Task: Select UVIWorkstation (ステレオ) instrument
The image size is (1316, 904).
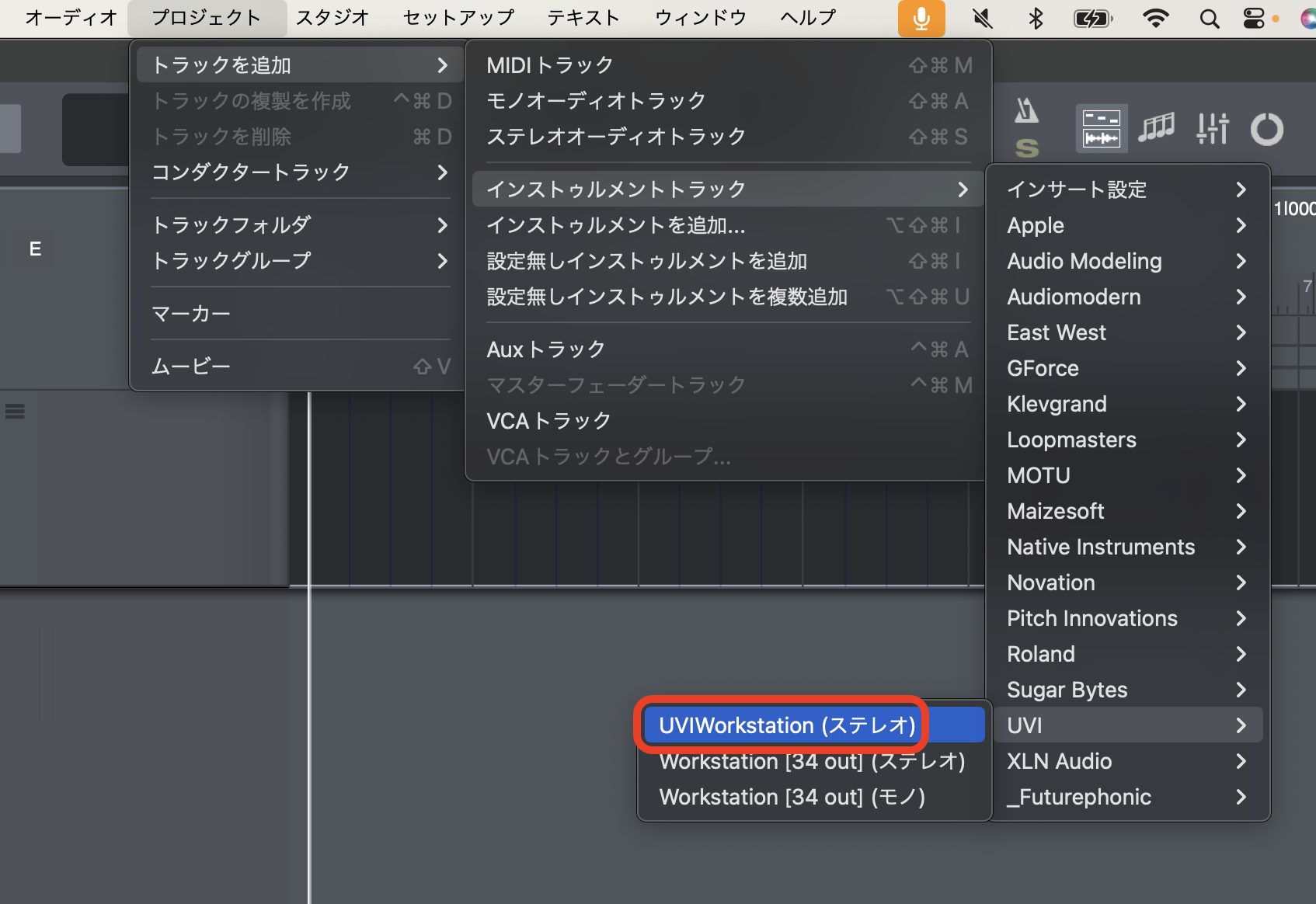Action: point(814,725)
